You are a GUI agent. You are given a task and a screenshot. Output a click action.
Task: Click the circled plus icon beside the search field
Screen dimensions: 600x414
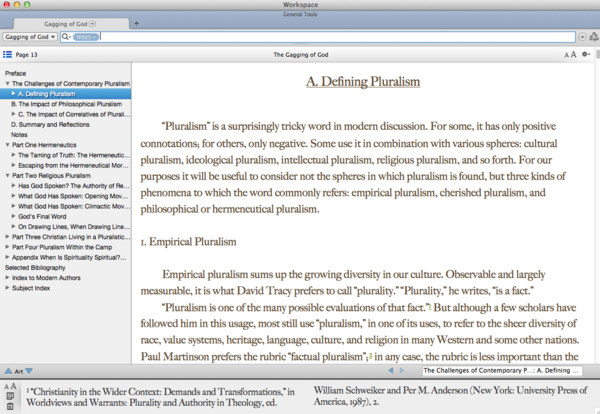582,37
